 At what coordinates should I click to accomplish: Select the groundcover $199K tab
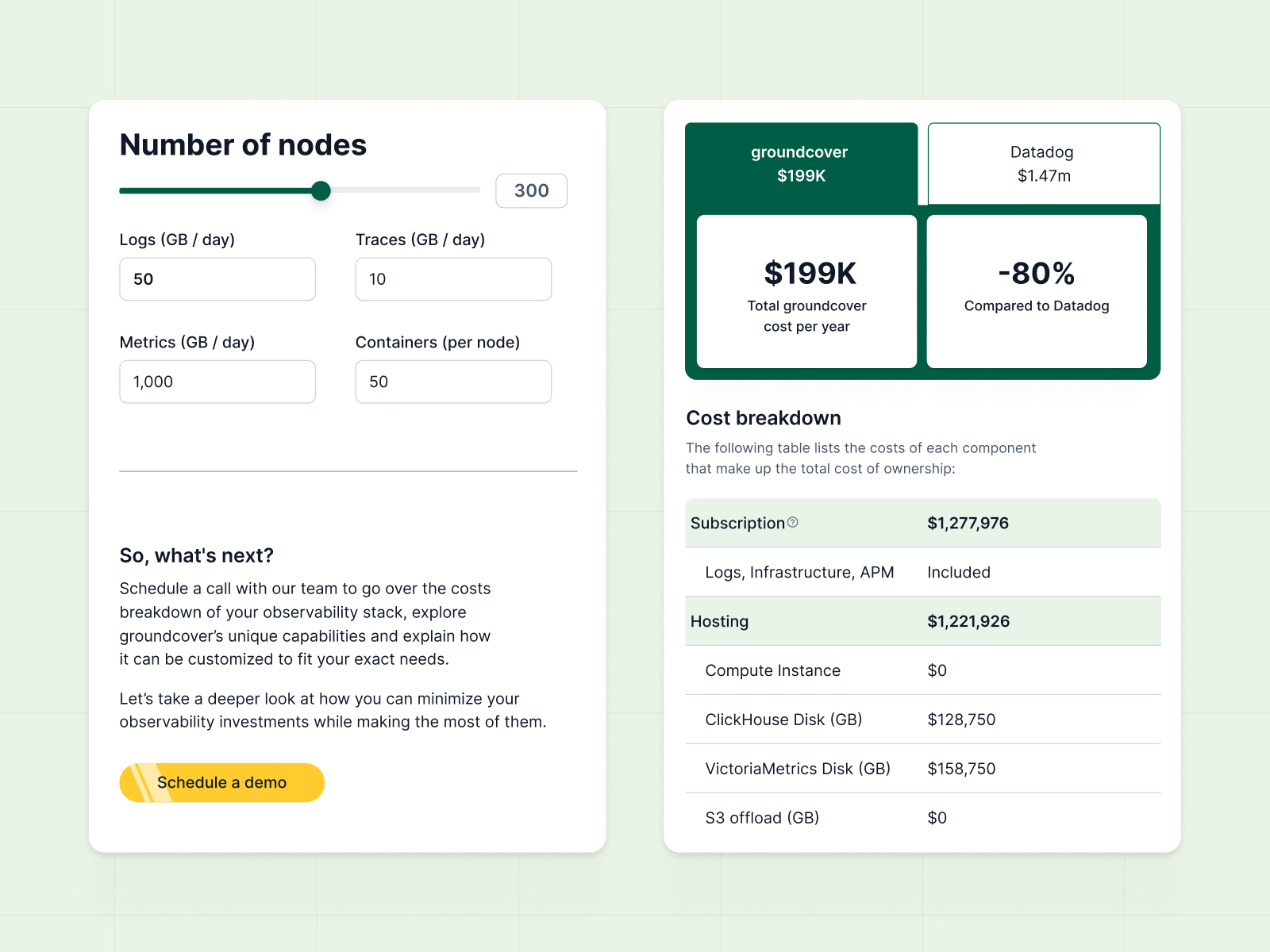801,163
